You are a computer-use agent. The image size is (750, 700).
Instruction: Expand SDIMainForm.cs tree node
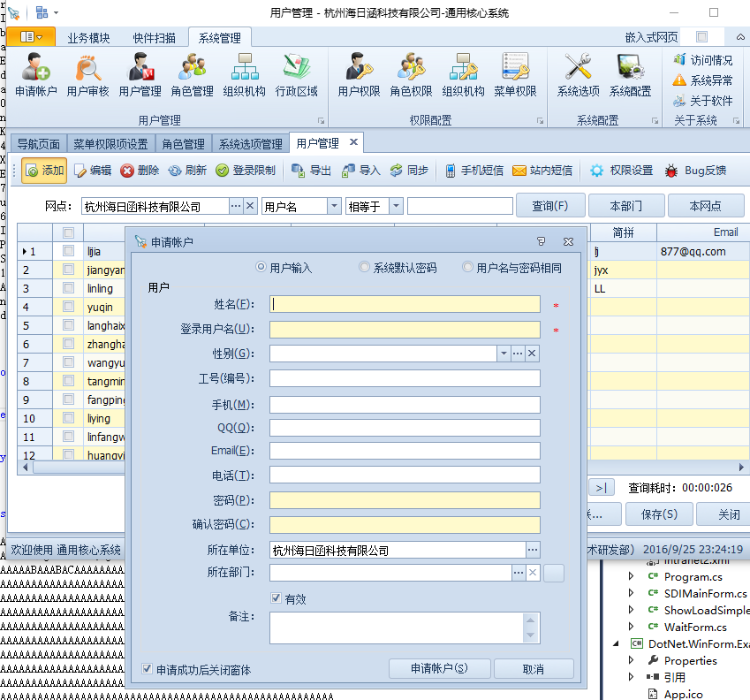(x=631, y=593)
